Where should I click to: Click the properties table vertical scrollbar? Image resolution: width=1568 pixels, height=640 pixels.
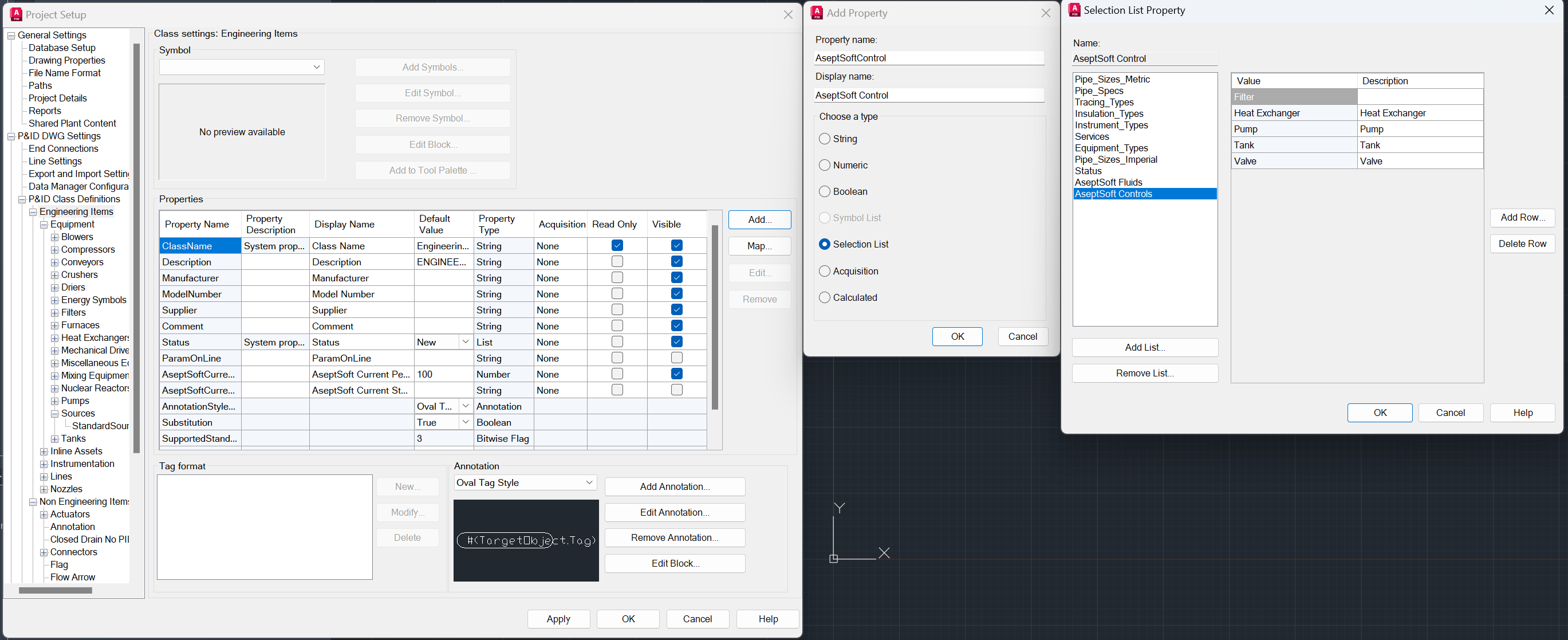click(715, 317)
